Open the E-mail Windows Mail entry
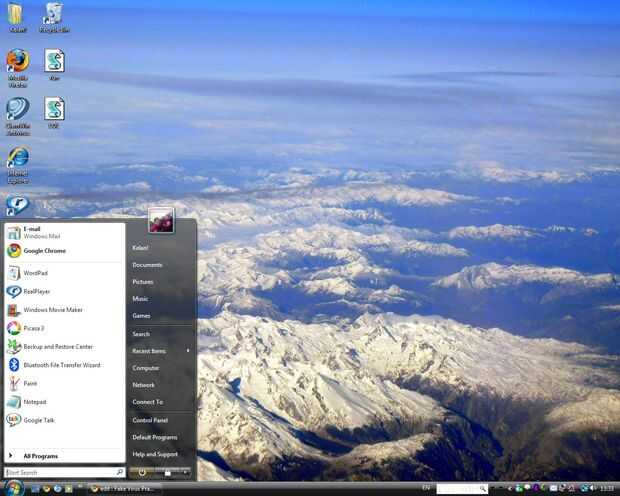Image resolution: width=620 pixels, height=496 pixels. 64,233
